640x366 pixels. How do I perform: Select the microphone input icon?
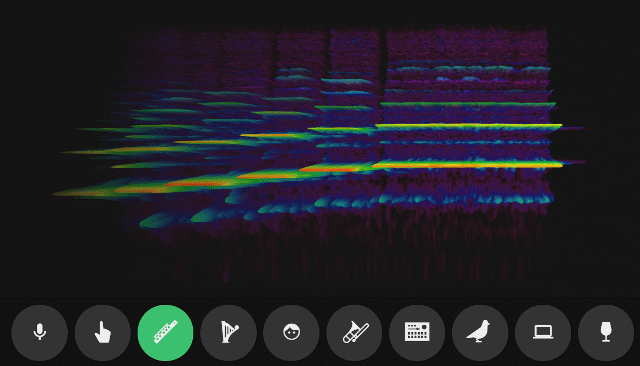coord(40,333)
